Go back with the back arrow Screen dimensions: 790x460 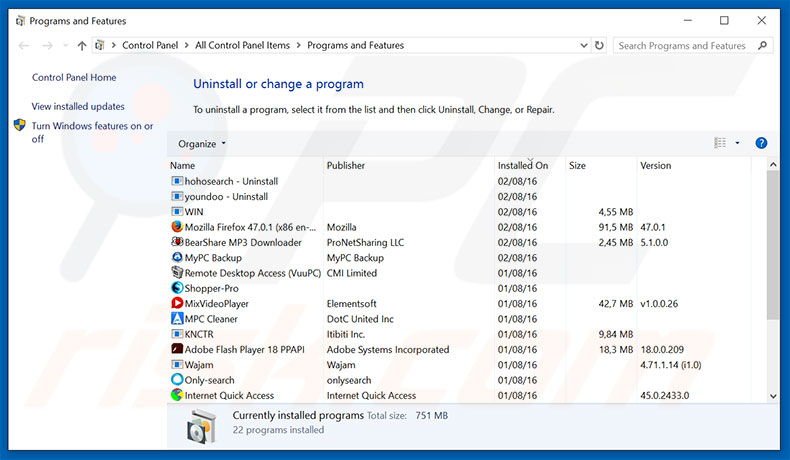(x=24, y=45)
